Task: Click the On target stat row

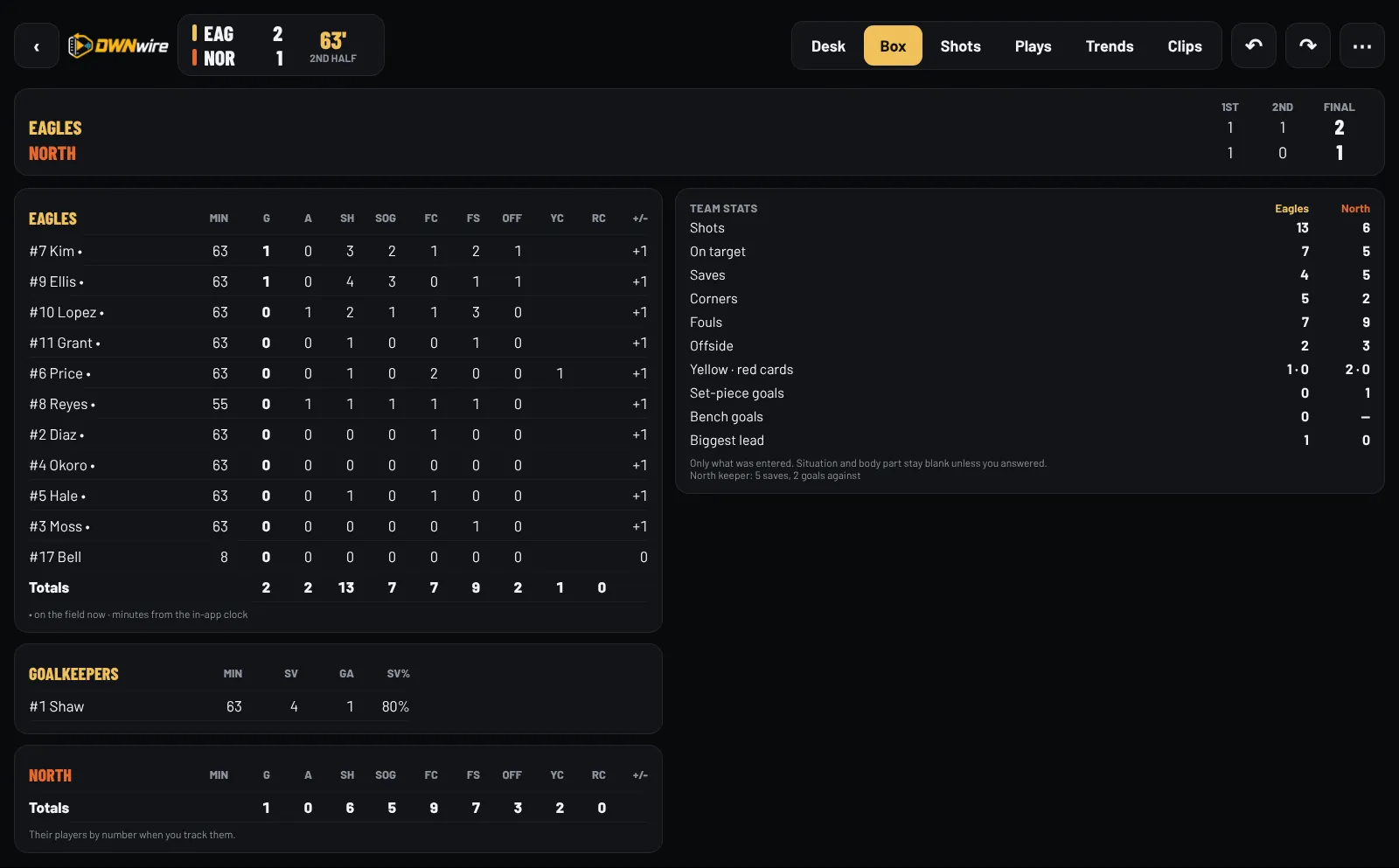Action: 1030,252
